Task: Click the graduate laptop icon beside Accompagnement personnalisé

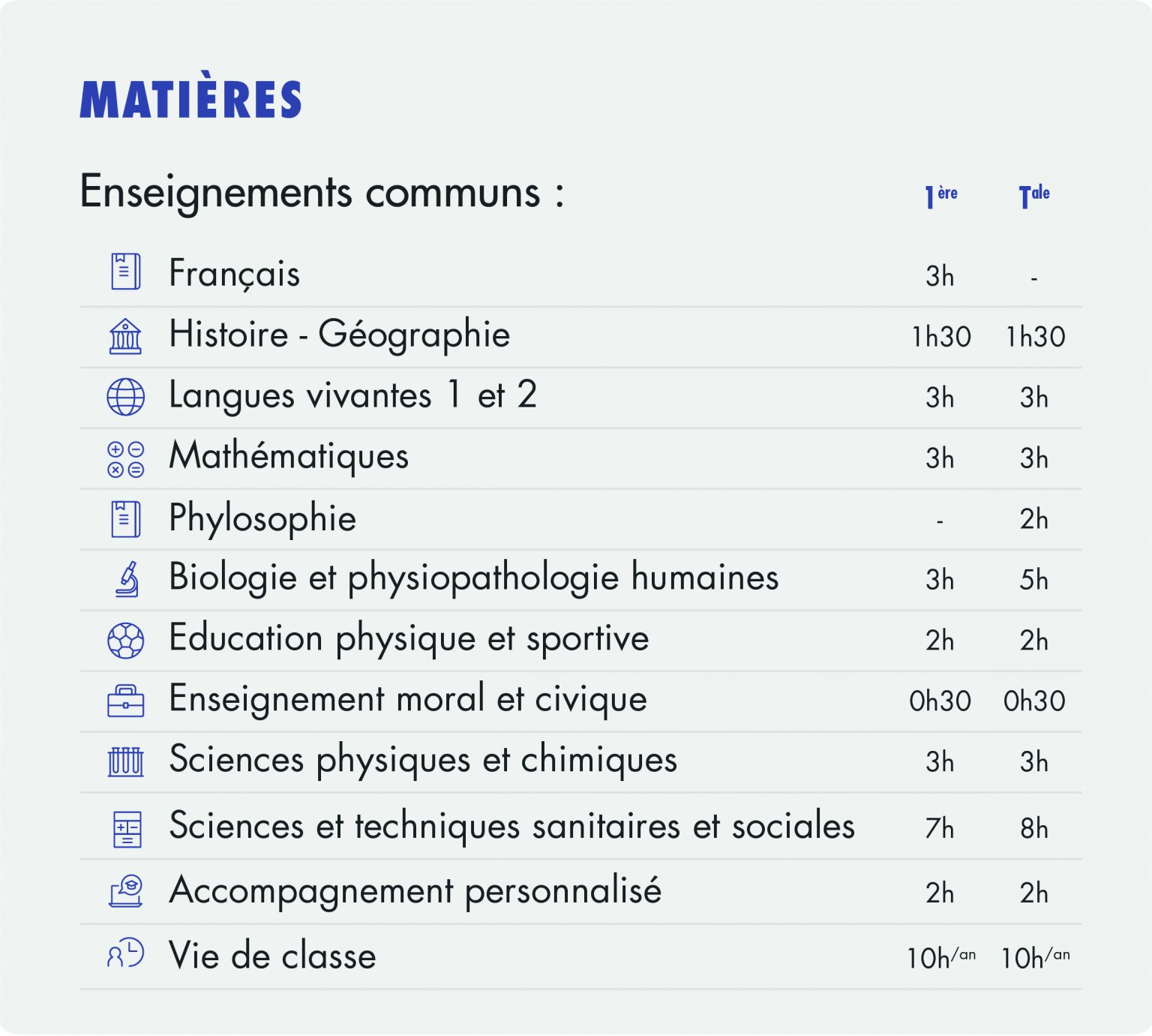Action: pos(127,891)
